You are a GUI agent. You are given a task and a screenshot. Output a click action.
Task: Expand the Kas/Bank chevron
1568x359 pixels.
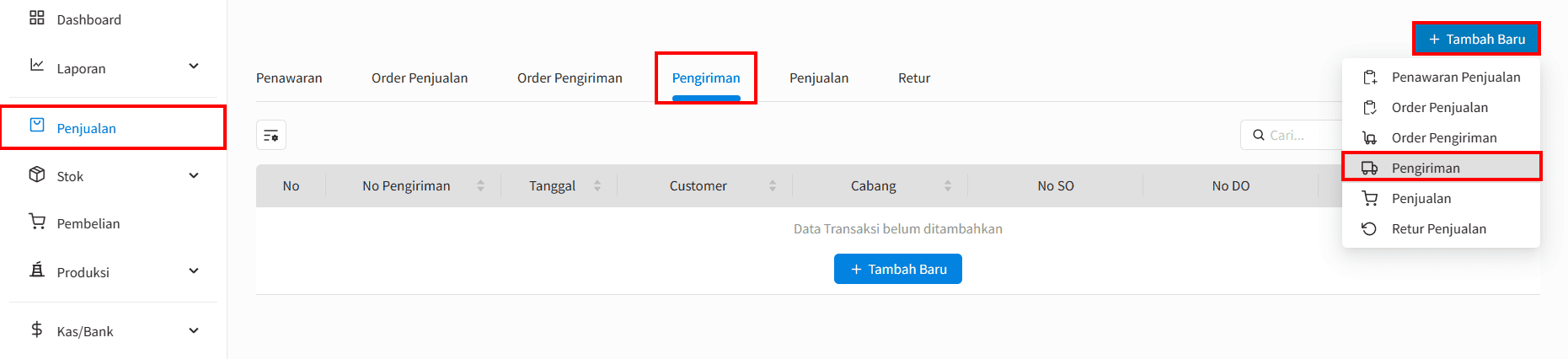(194, 330)
